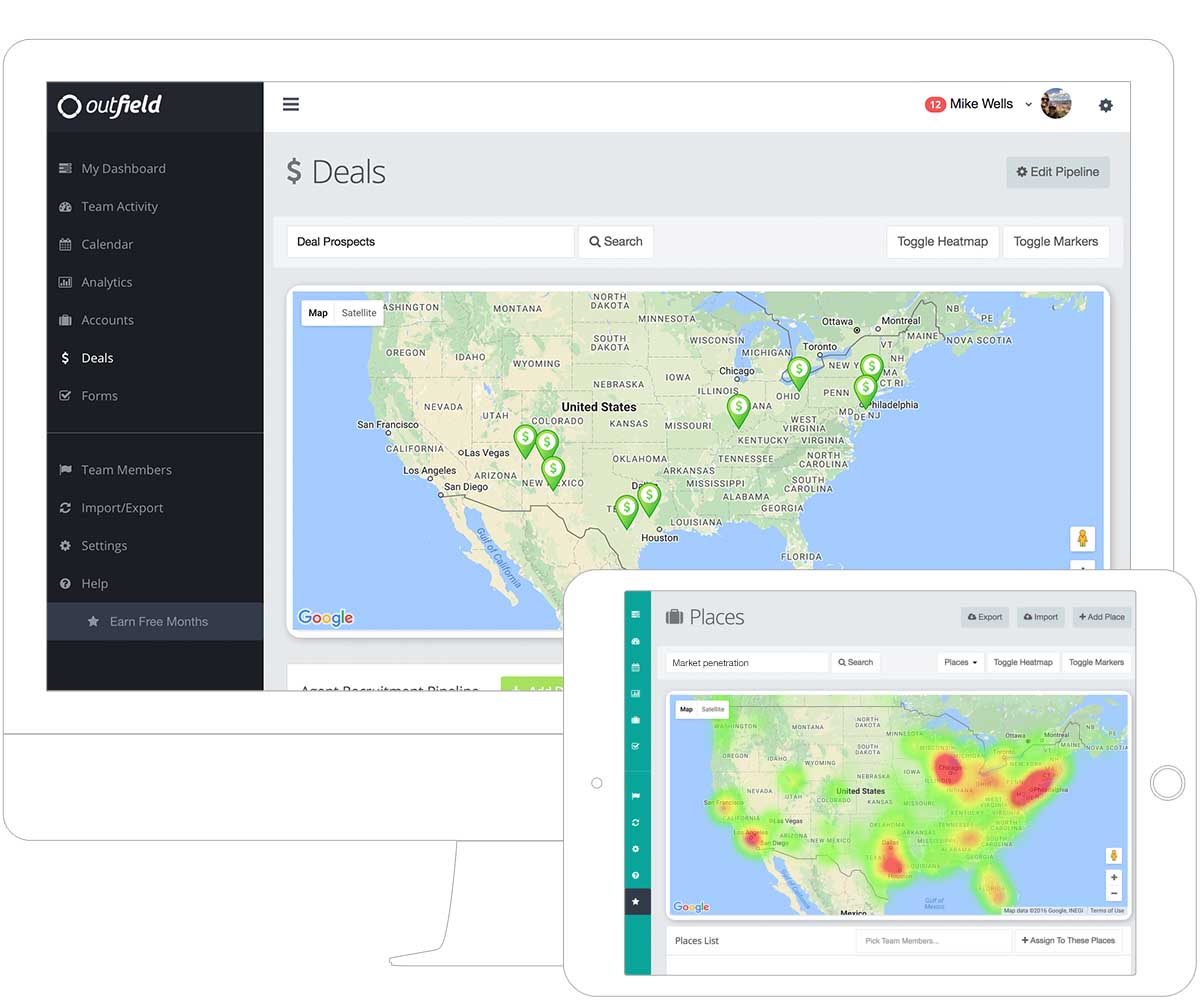Click Mike Wells profile avatar picture
This screenshot has width=1200, height=1000.
[1056, 104]
